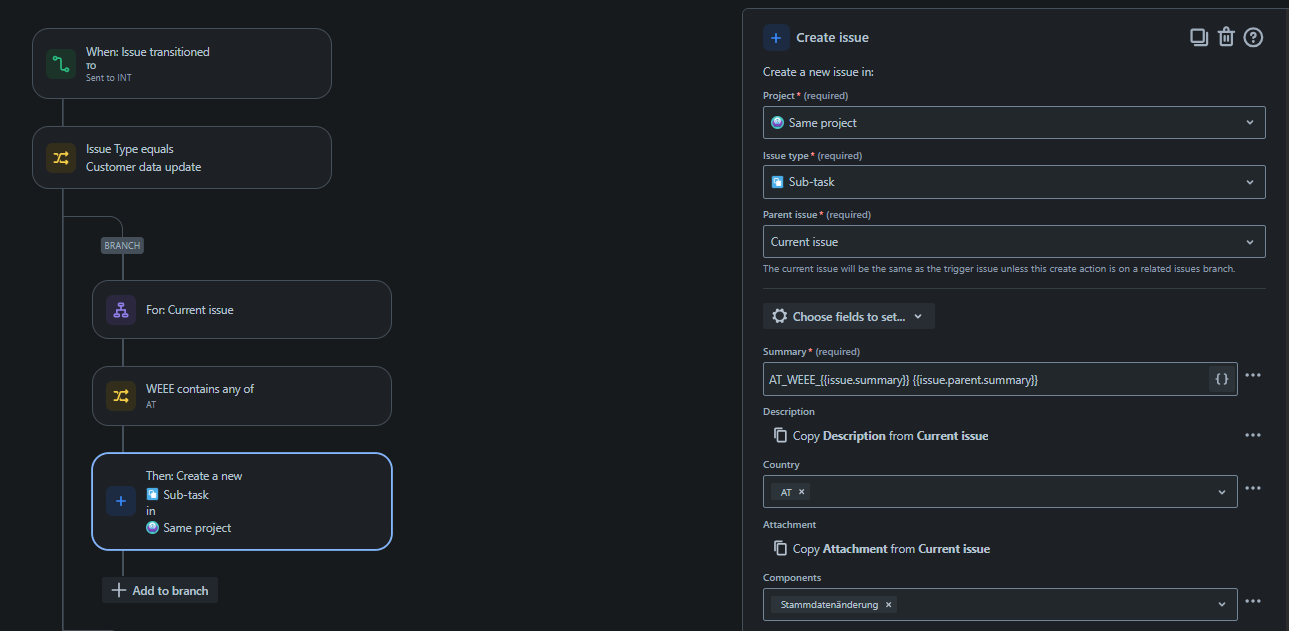Screen dimensions: 1289x631
Task: Click the duplicate component icon
Action: (1198, 37)
